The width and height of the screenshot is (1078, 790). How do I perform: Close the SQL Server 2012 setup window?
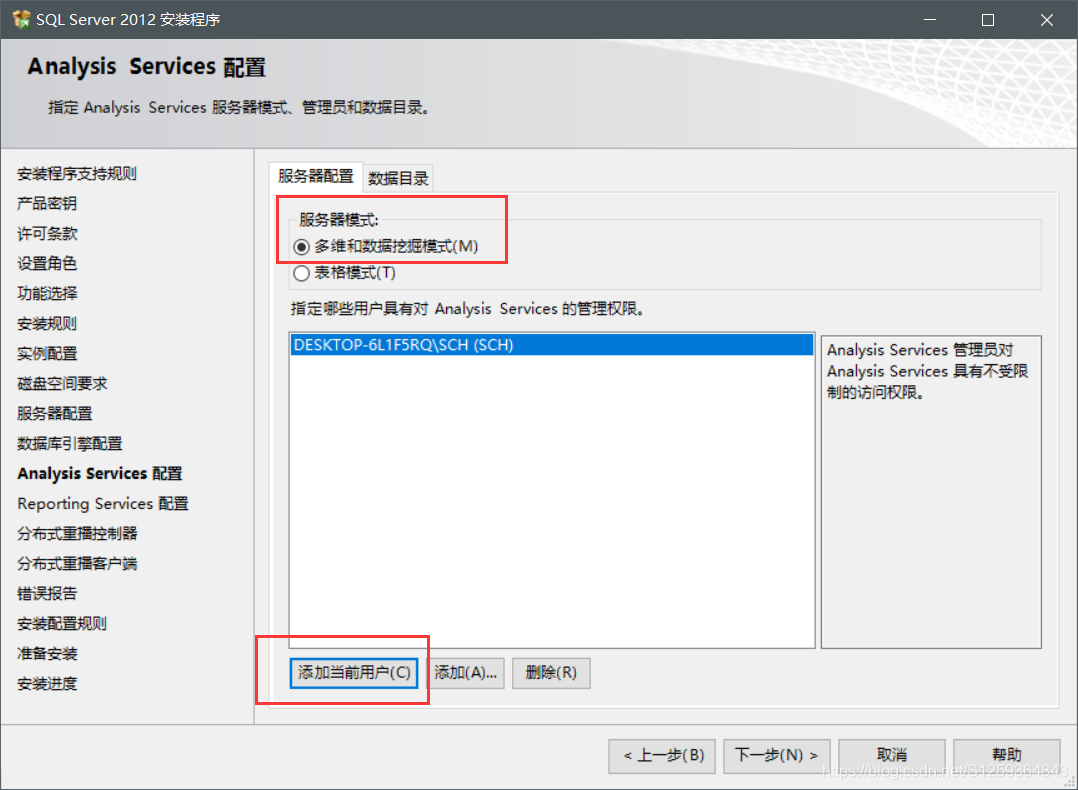tap(1046, 20)
